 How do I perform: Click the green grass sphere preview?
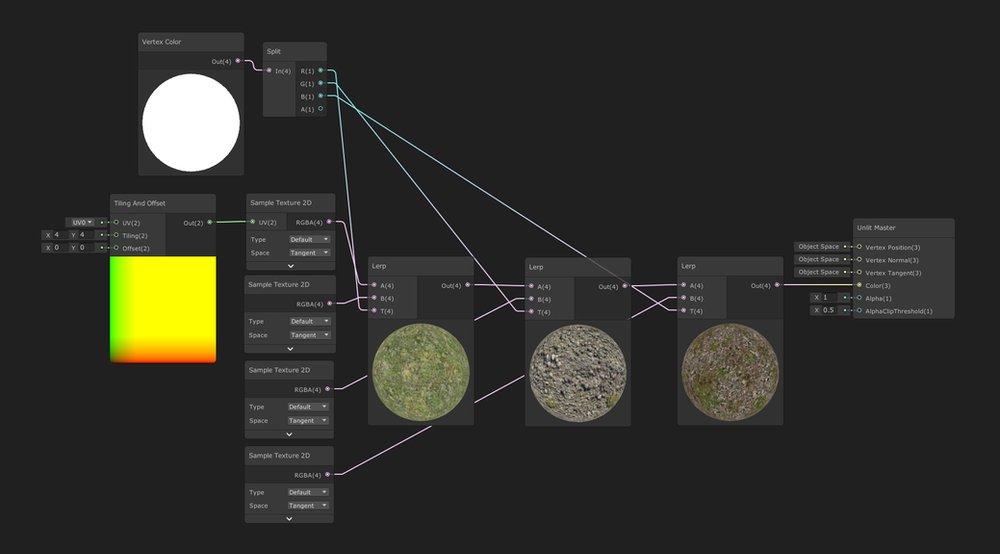pyautogui.click(x=421, y=372)
